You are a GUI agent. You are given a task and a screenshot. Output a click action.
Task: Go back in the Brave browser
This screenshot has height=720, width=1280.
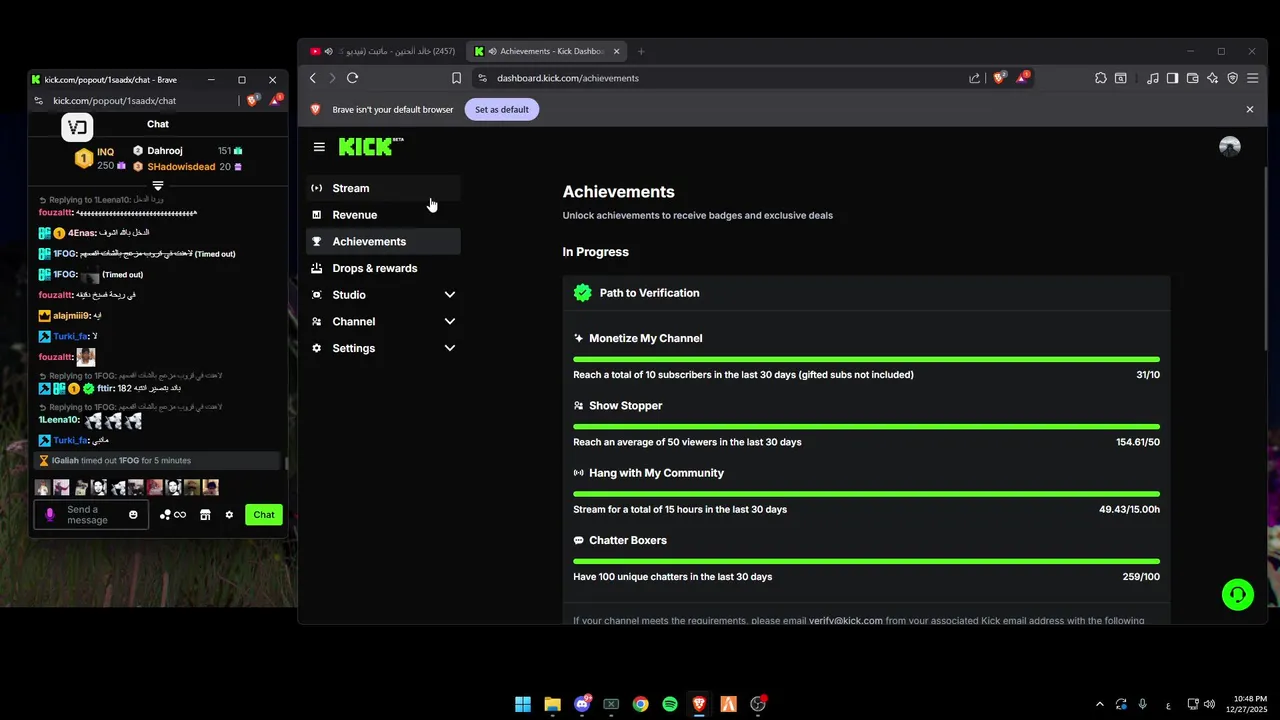tap(313, 78)
